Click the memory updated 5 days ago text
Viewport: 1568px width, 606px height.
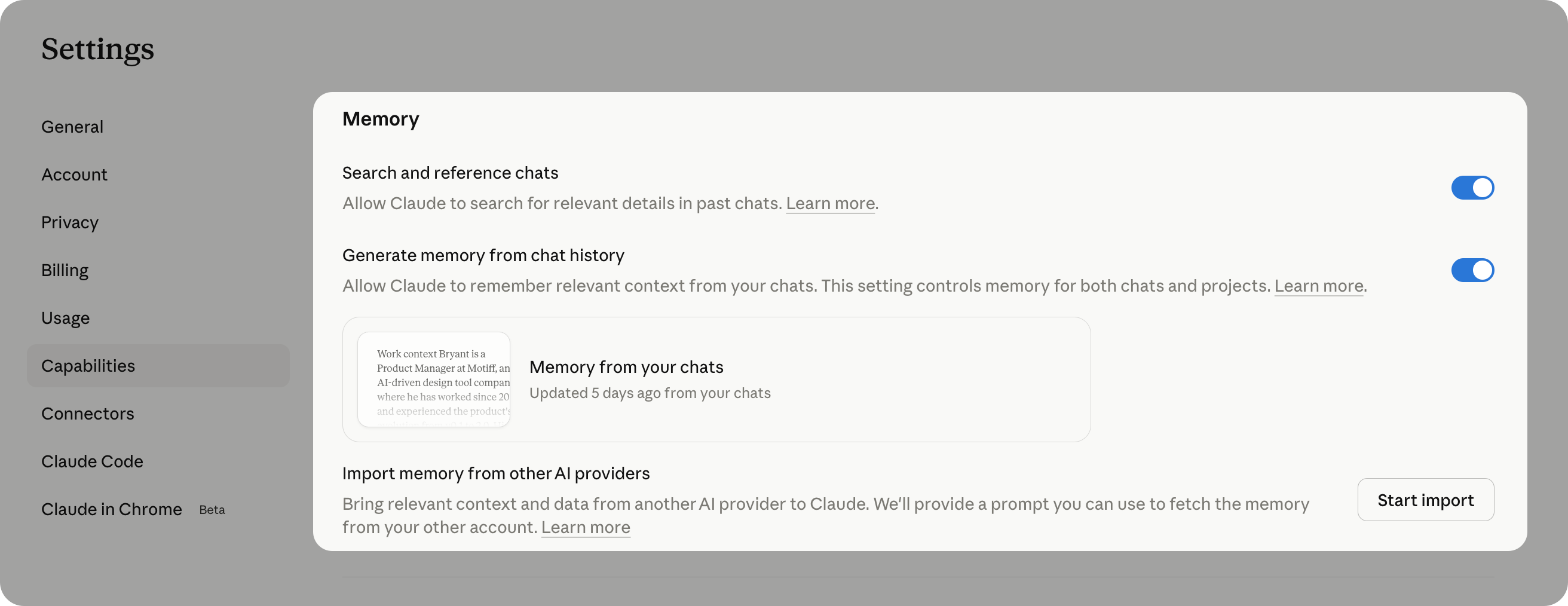650,393
